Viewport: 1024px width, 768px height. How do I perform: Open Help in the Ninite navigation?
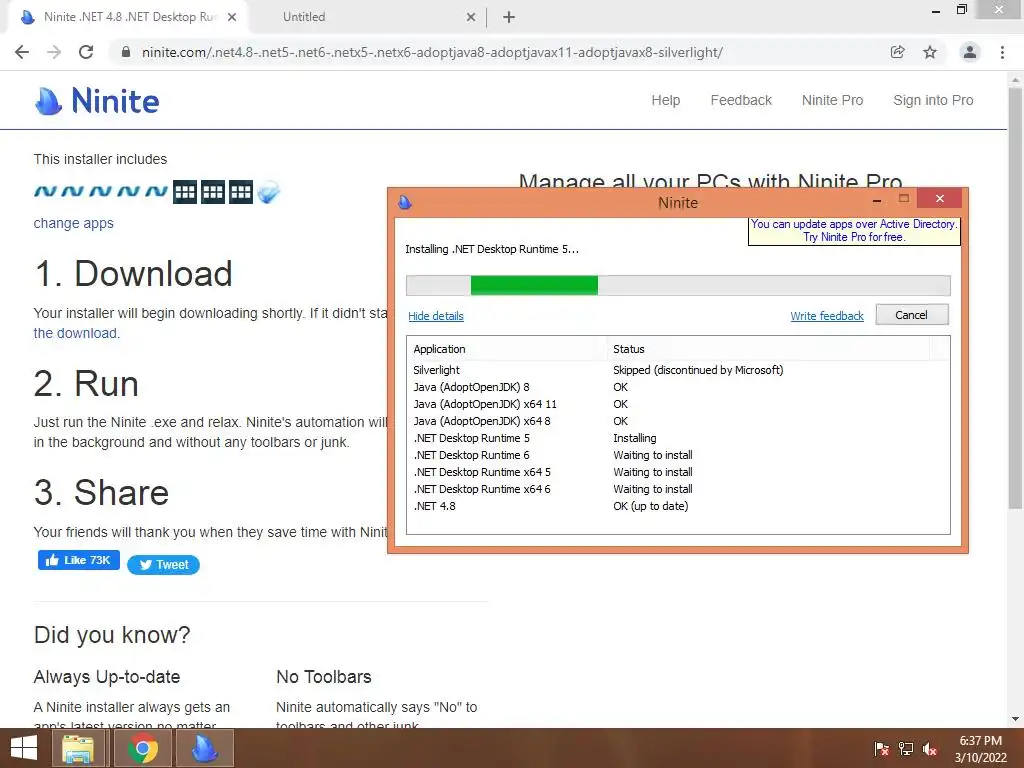click(x=665, y=101)
